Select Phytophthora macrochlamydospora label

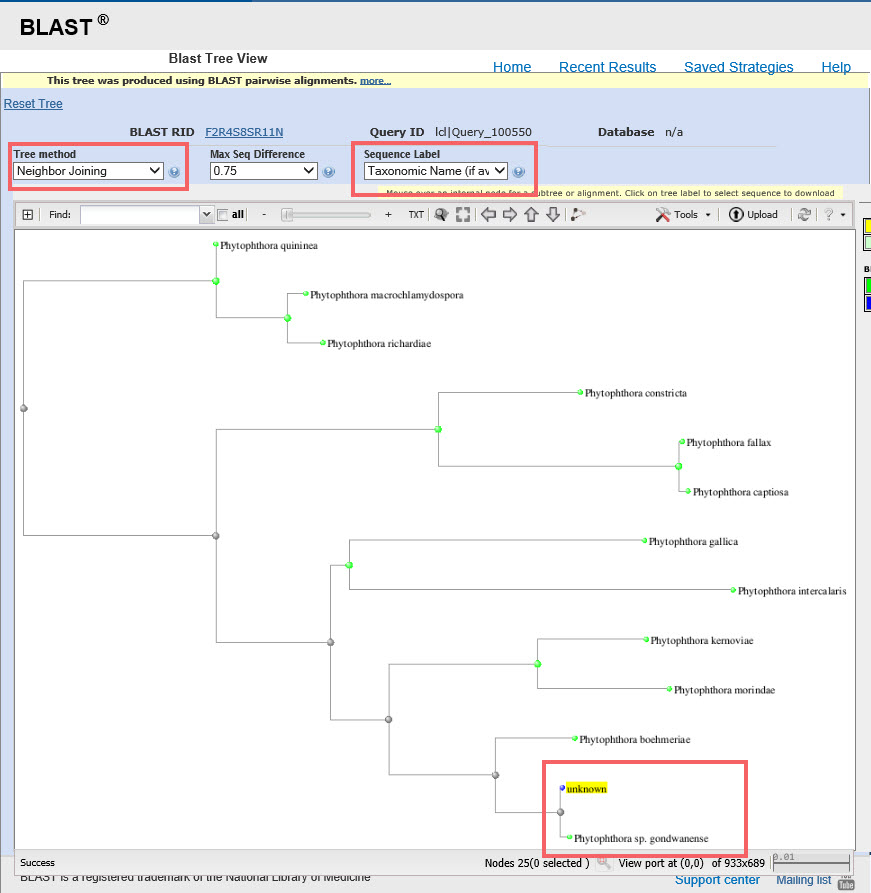click(x=386, y=294)
